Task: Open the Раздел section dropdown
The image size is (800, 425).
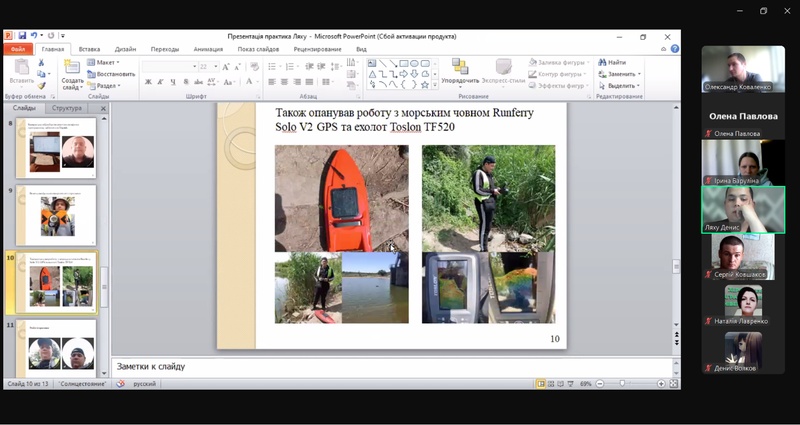Action: point(104,86)
